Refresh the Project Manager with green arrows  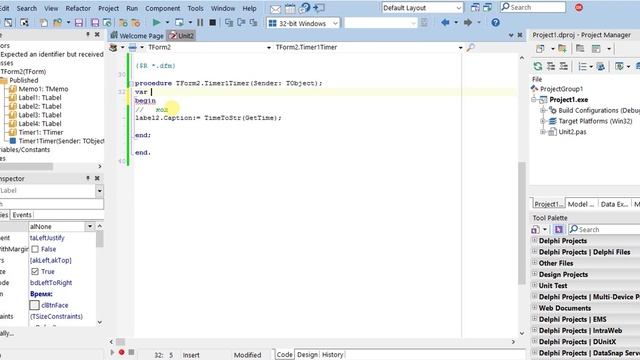coord(538,66)
